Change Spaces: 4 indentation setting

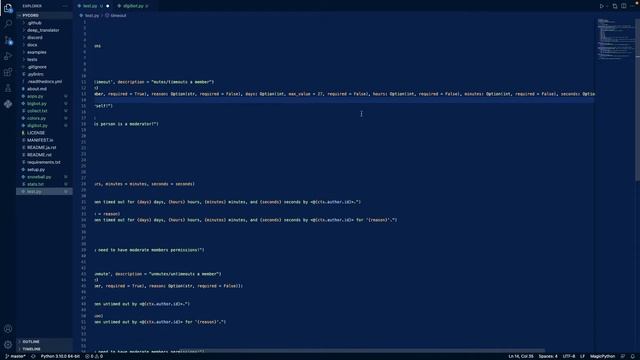tap(548, 356)
